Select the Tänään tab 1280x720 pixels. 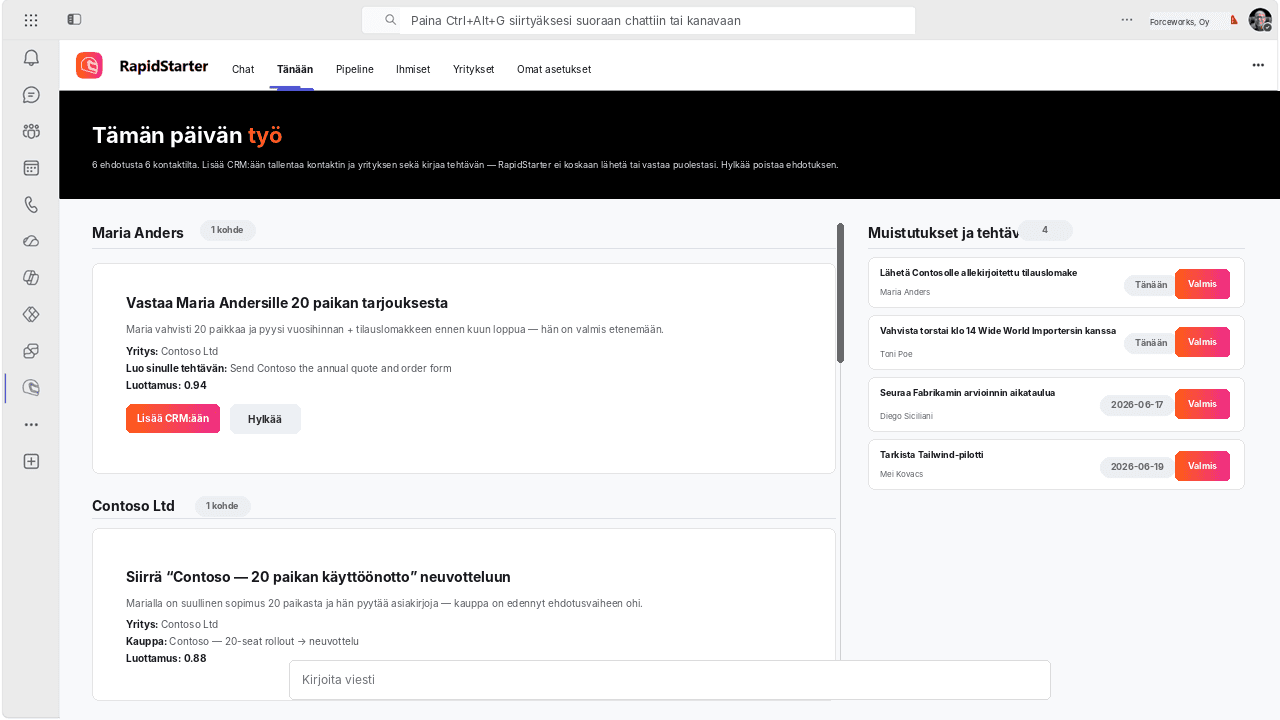click(x=295, y=69)
